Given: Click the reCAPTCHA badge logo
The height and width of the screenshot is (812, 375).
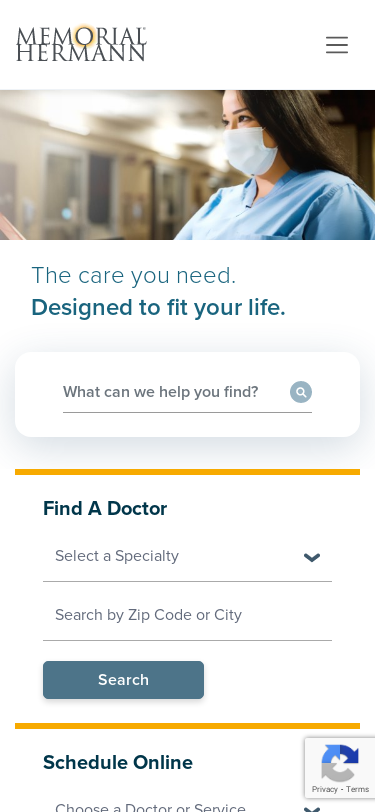Looking at the screenshot, I should pos(340,763).
